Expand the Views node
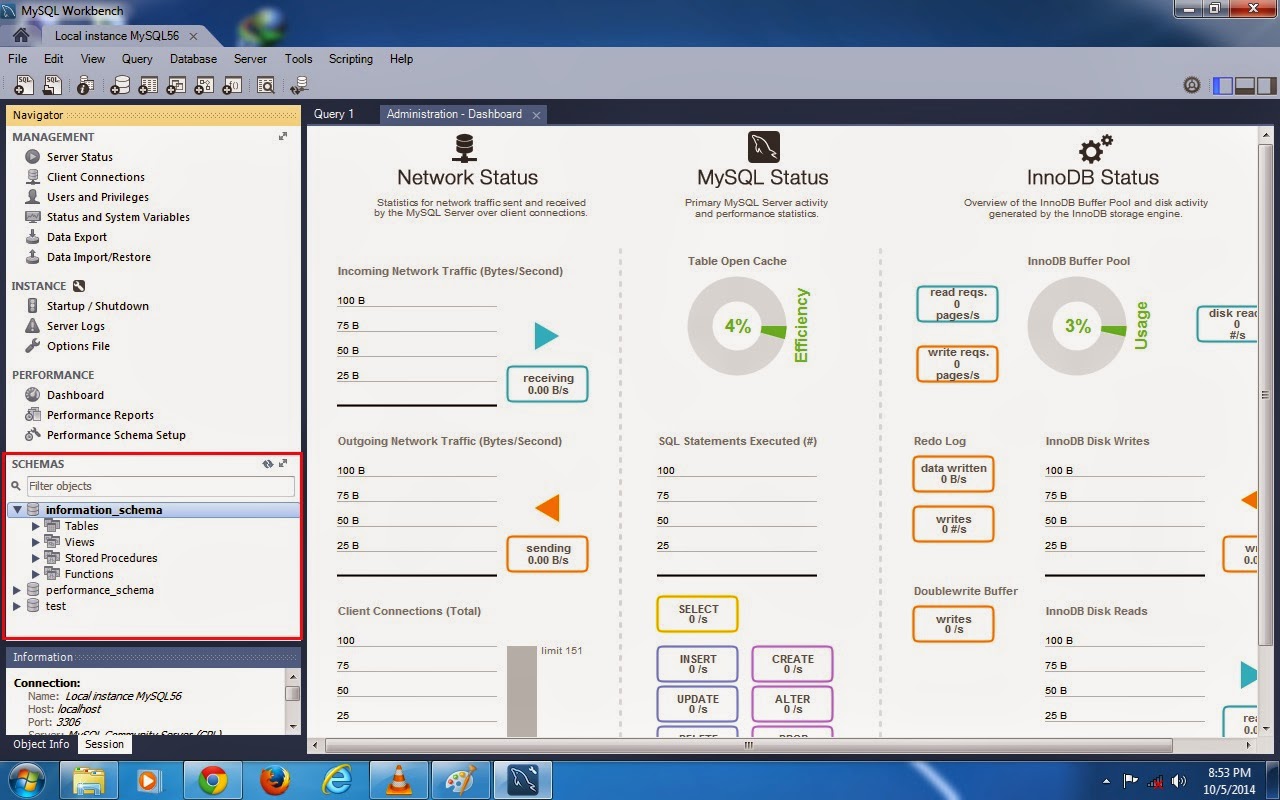 [x=36, y=542]
